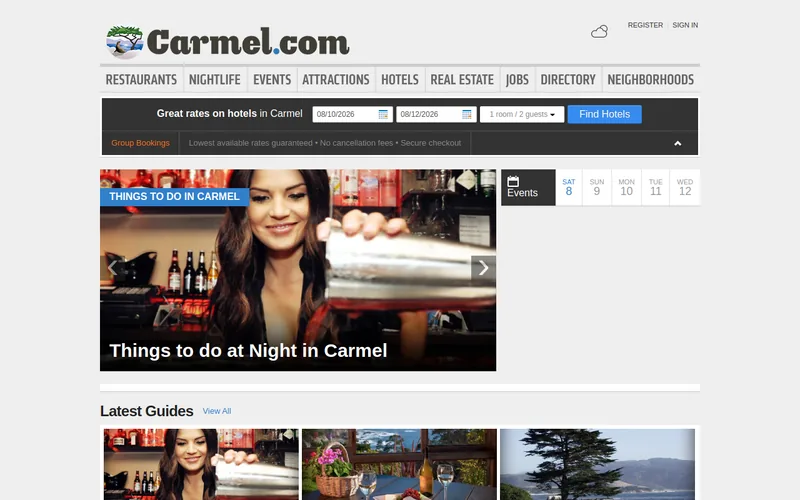The image size is (800, 500).
Task: Go to previous slide with left arrow
Action: [x=112, y=268]
